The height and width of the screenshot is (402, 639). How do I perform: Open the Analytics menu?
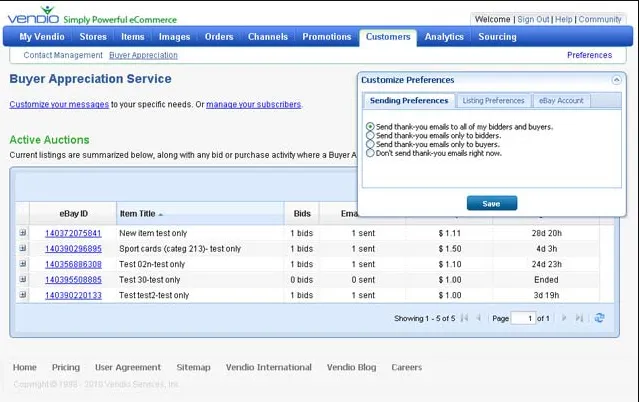point(444,37)
